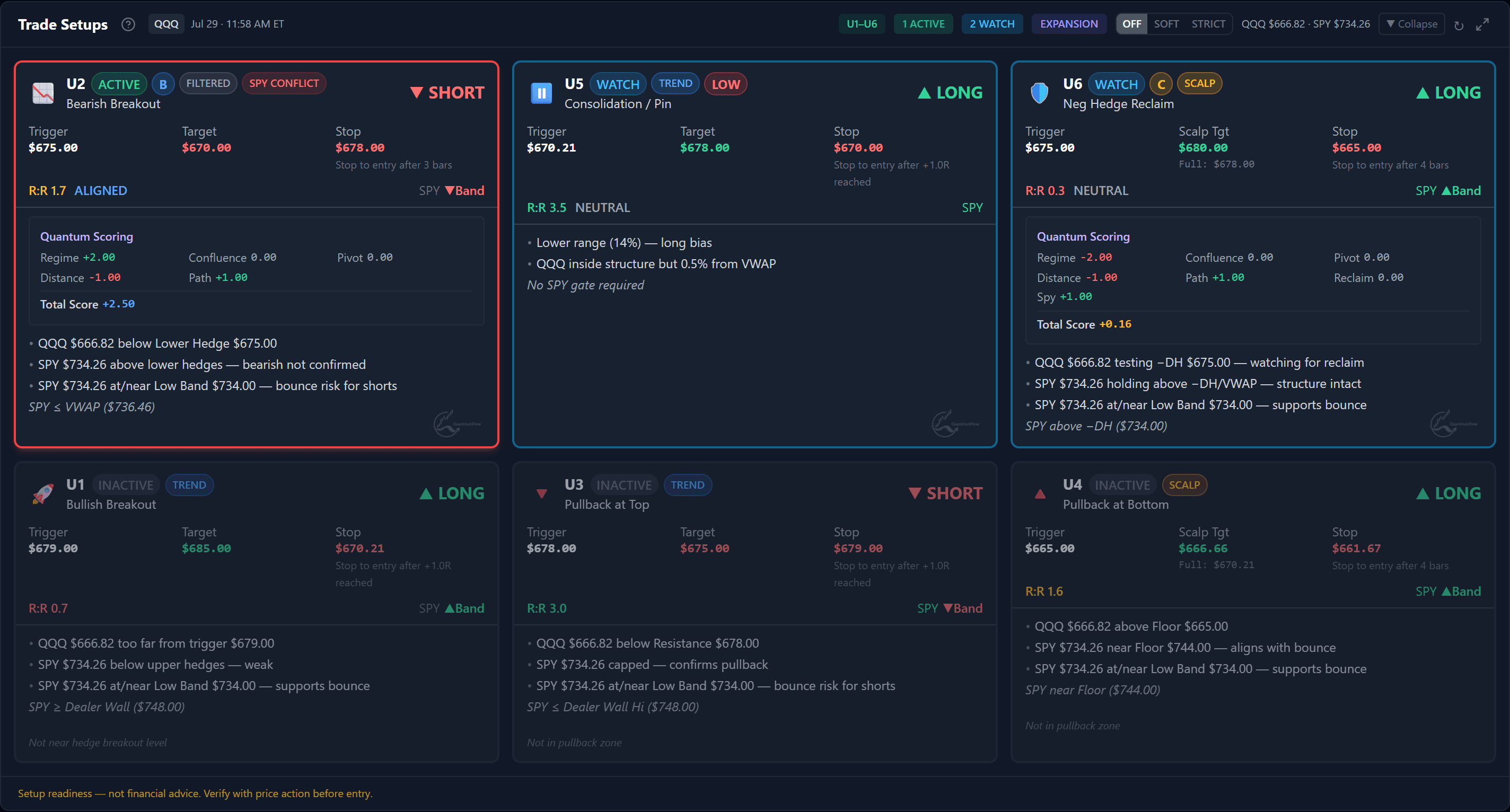
Task: Click 'No SPY gate required' note
Action: [585, 285]
